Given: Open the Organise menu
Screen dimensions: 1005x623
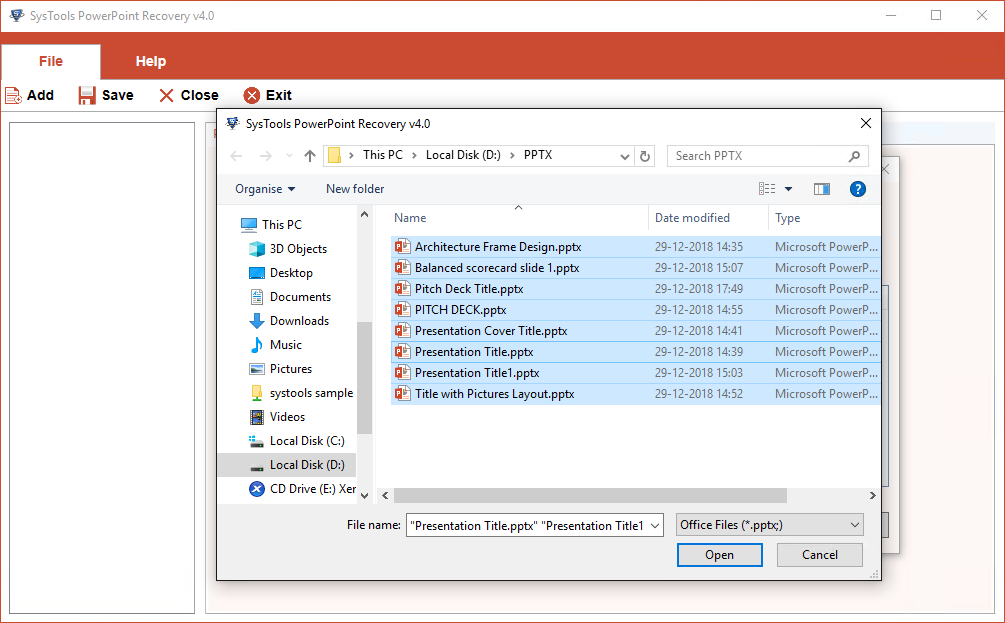Looking at the screenshot, I should [x=265, y=189].
